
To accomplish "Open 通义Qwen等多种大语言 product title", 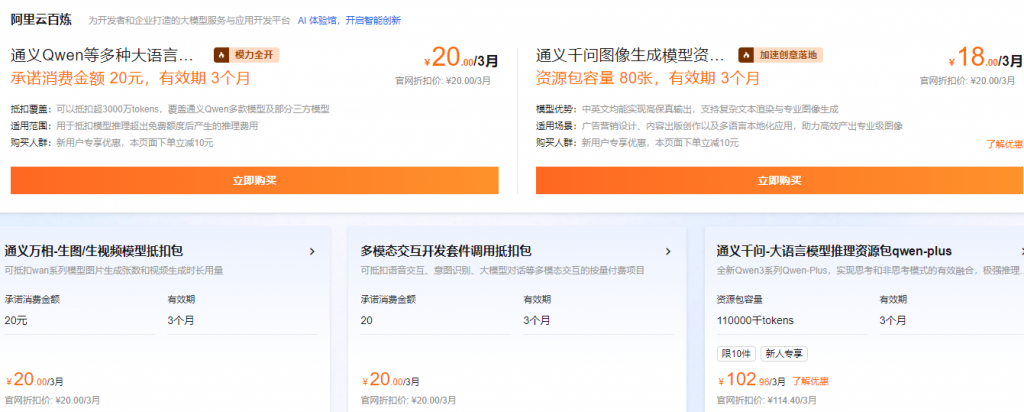I will pos(102,55).
